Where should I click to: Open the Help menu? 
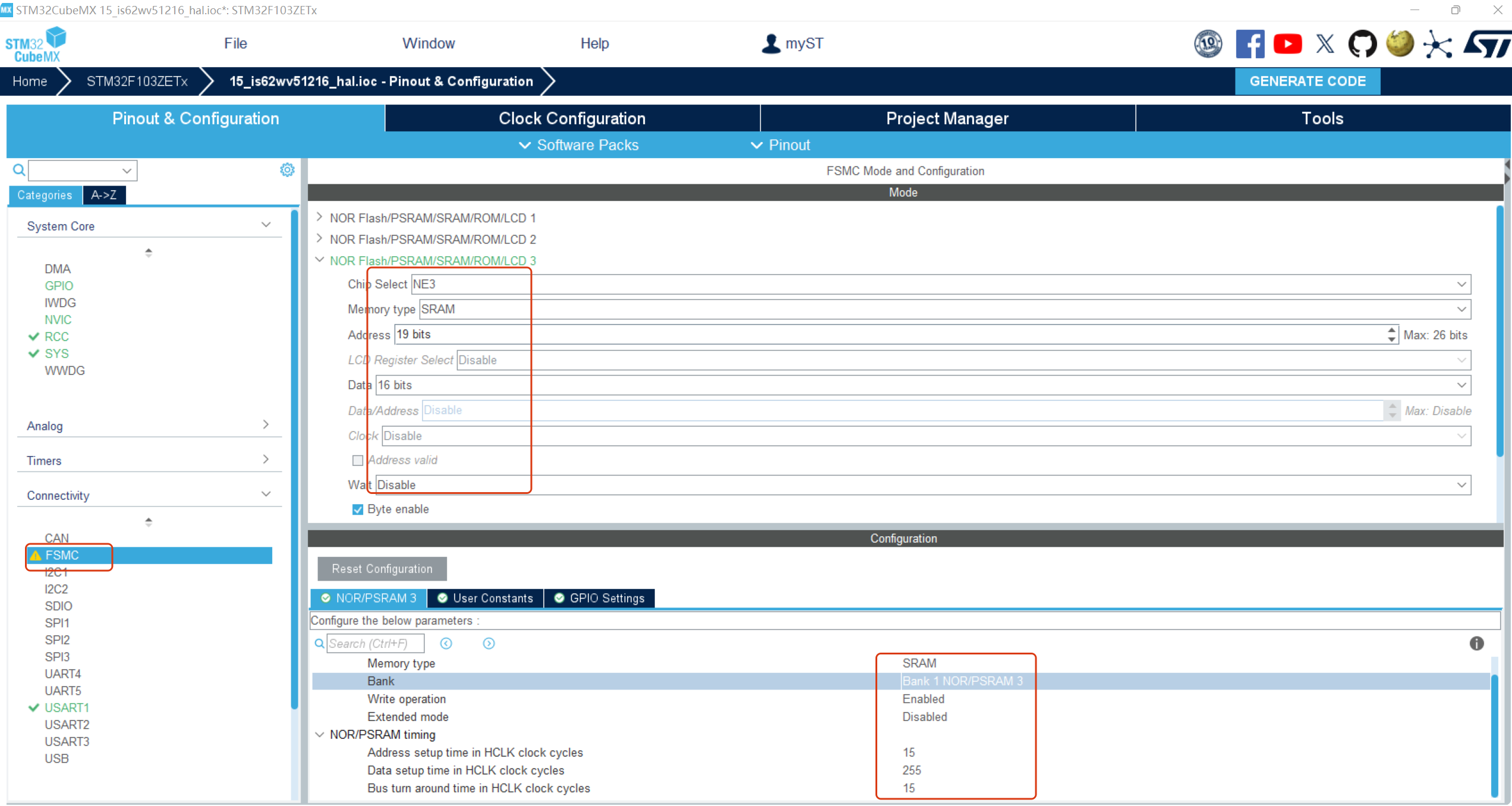pos(594,43)
